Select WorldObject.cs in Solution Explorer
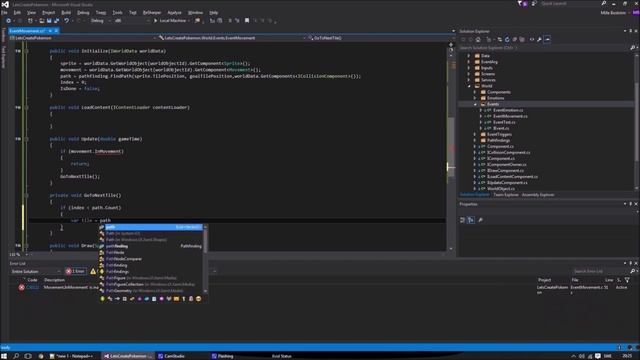The image size is (640, 360). (x=501, y=189)
